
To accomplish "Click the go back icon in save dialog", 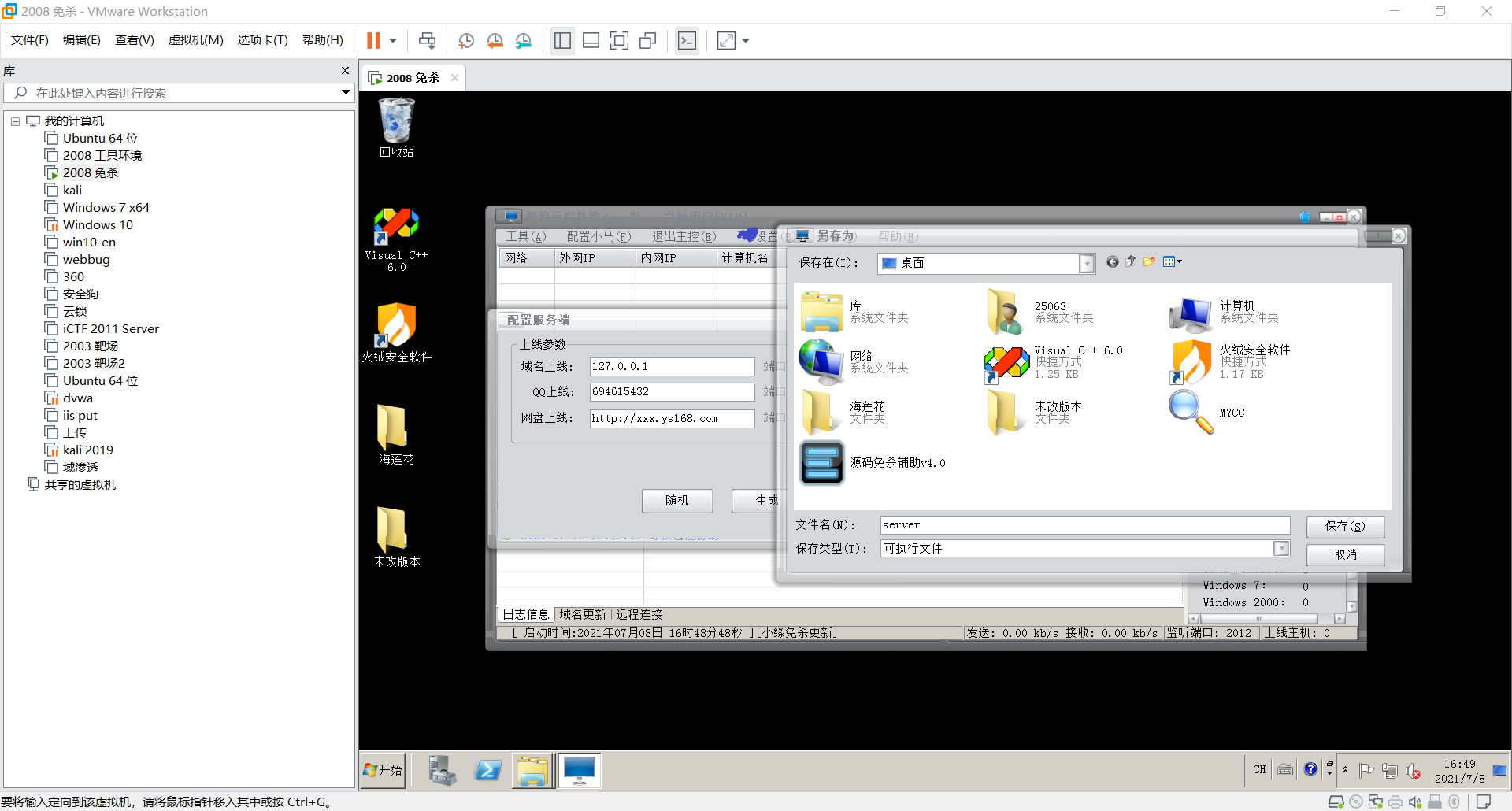I will pos(1112,262).
